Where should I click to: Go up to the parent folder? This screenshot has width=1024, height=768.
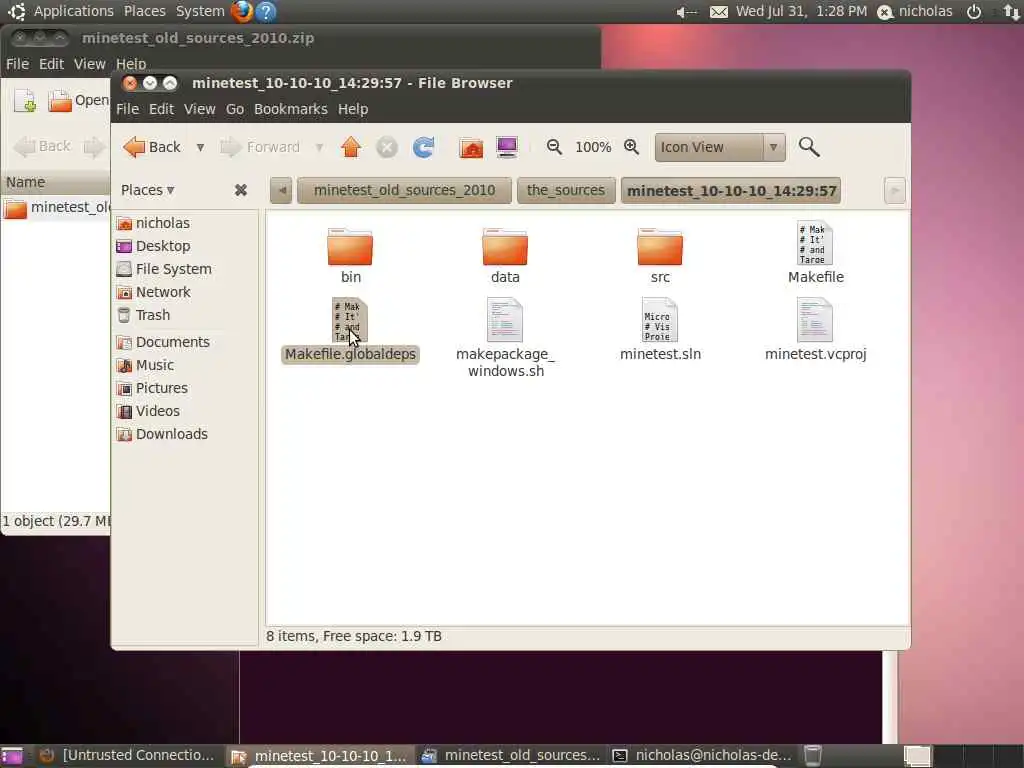pos(351,147)
